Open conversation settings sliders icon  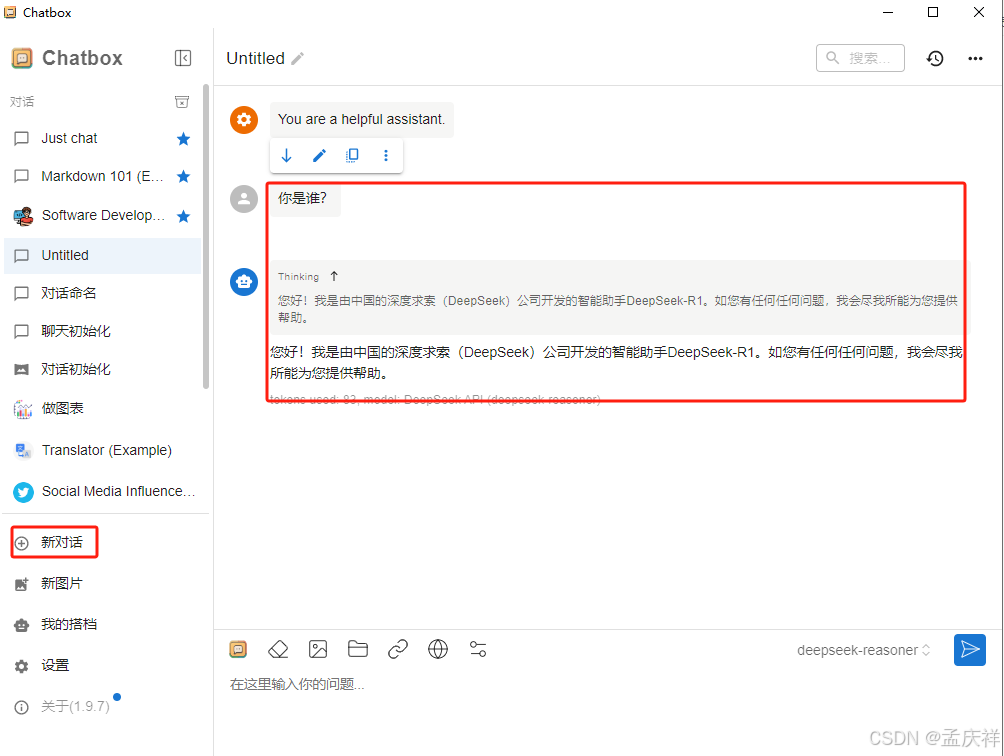pyautogui.click(x=478, y=649)
